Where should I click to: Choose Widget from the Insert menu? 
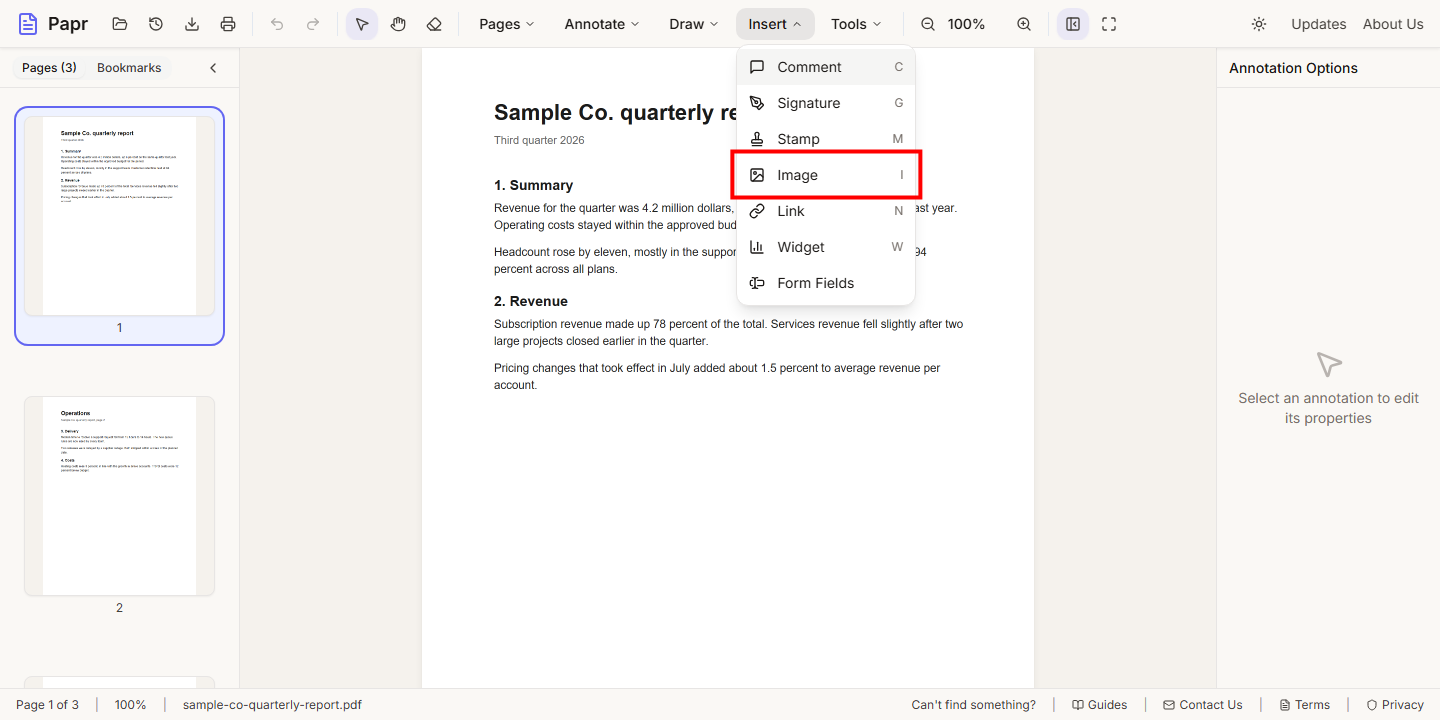pos(826,247)
